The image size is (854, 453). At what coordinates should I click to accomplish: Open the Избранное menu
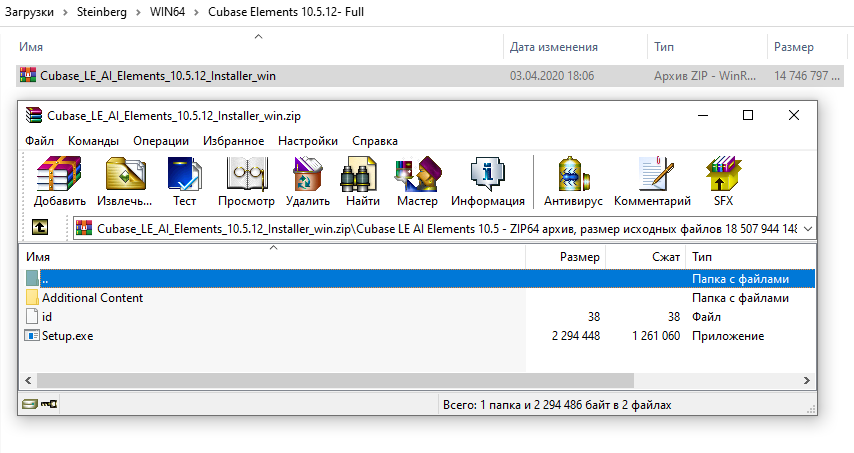coord(233,140)
